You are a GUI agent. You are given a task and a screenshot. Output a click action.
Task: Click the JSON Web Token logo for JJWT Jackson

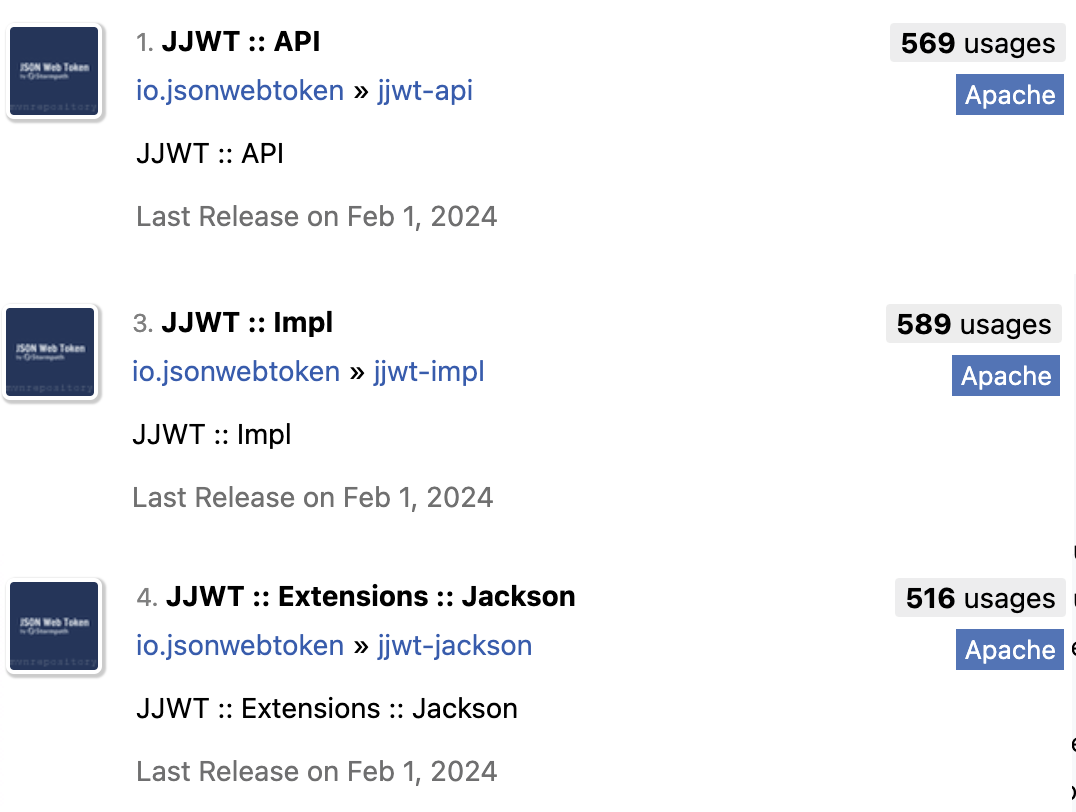click(x=54, y=625)
